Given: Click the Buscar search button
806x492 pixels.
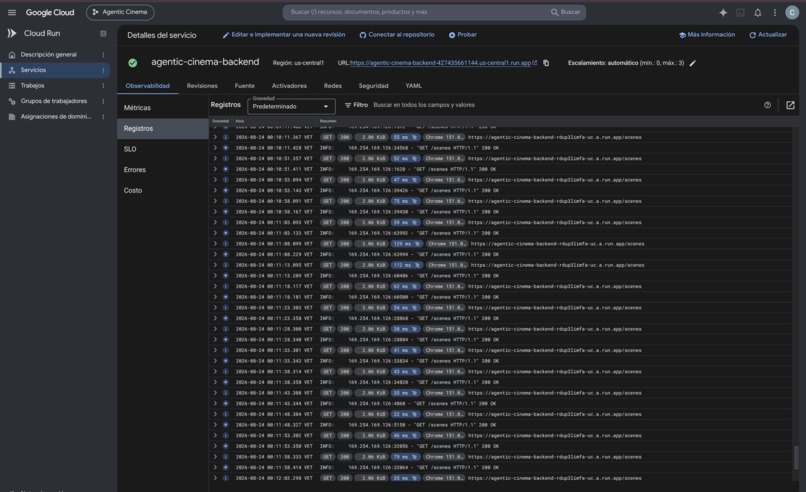Looking at the screenshot, I should click(x=565, y=12).
